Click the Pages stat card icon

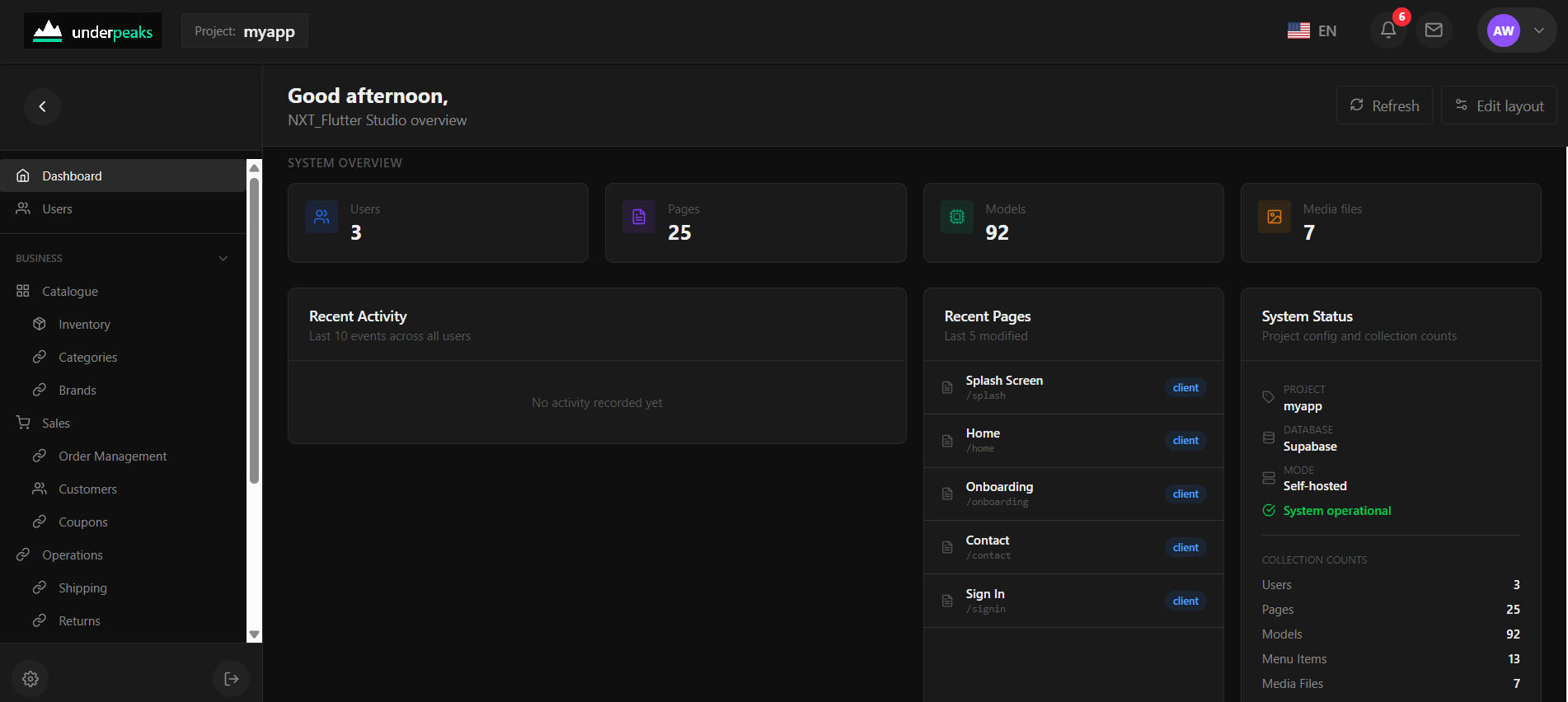point(639,217)
